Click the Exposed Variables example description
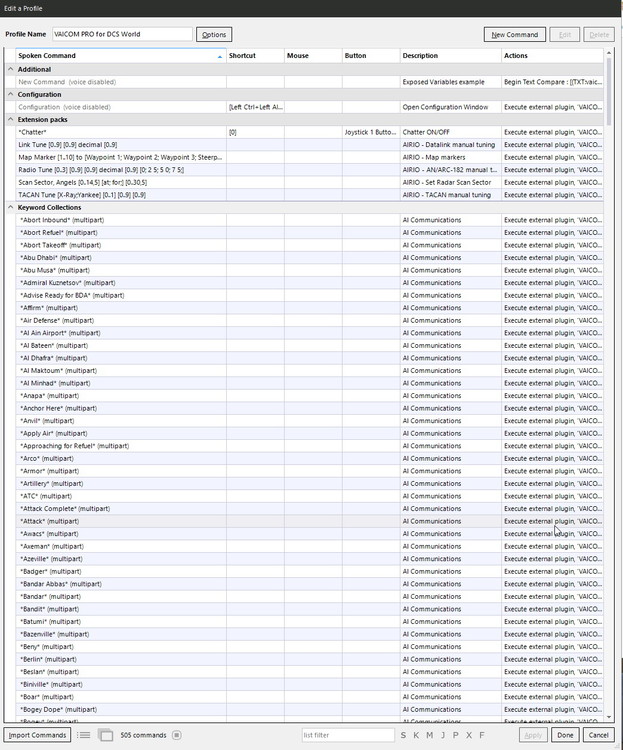Image resolution: width=623 pixels, height=750 pixels. click(450, 82)
